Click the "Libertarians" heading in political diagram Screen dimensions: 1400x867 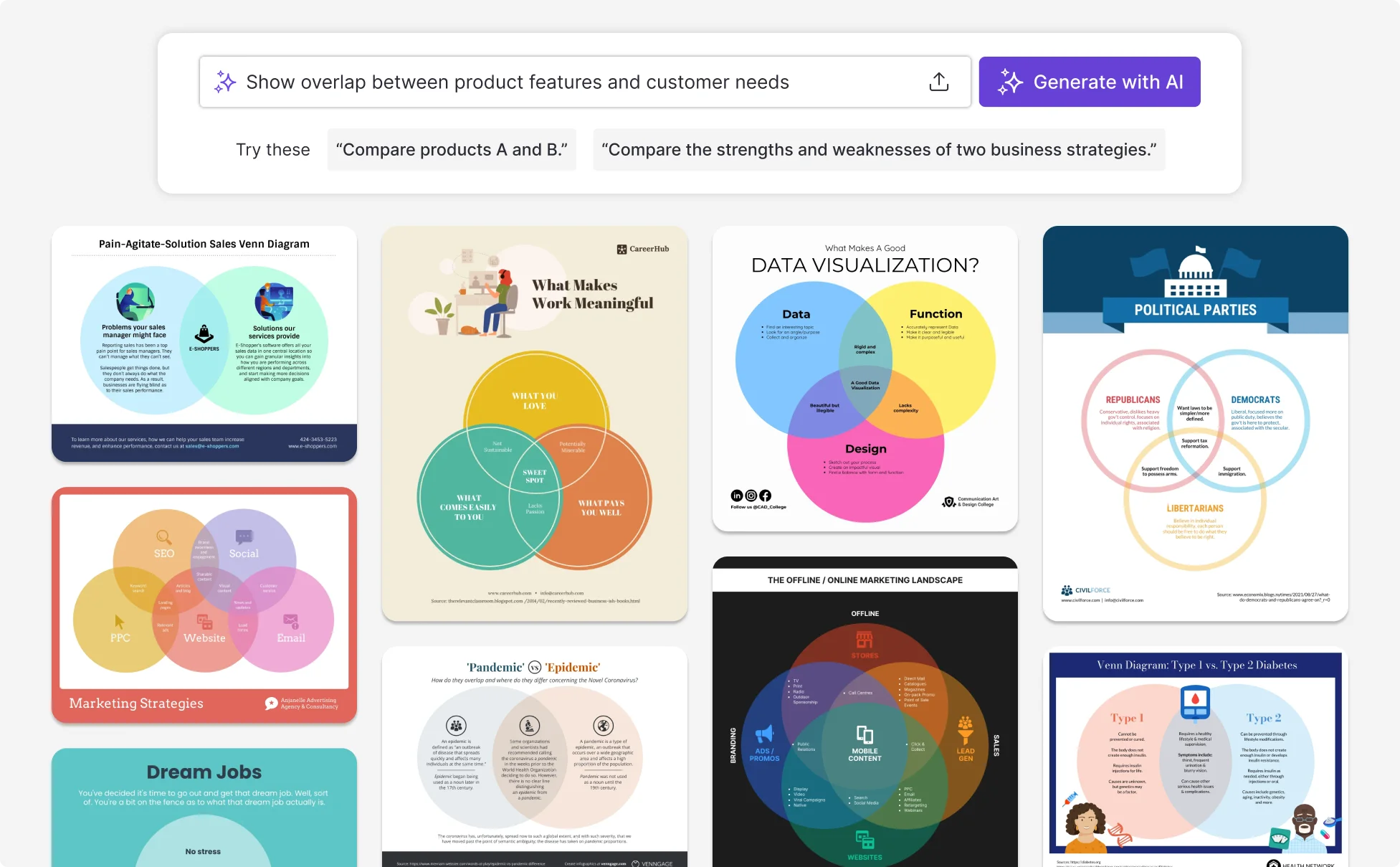[x=1195, y=508]
